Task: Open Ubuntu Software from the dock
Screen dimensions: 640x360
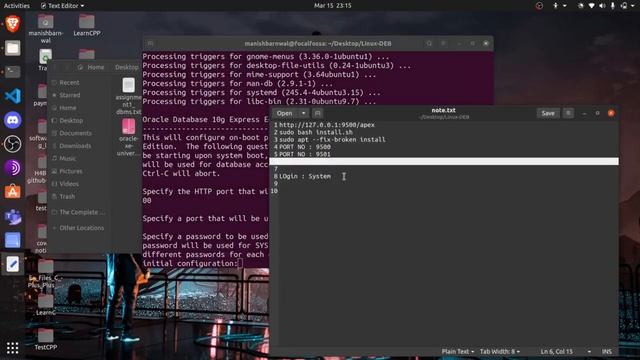Action: (13, 192)
